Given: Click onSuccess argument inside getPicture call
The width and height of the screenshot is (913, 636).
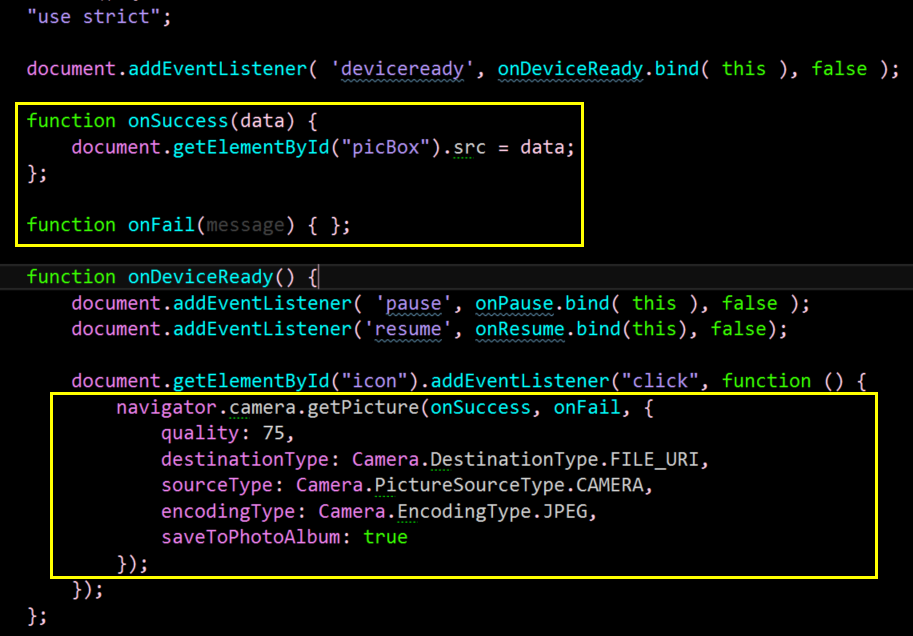Looking at the screenshot, I should [x=482, y=408].
